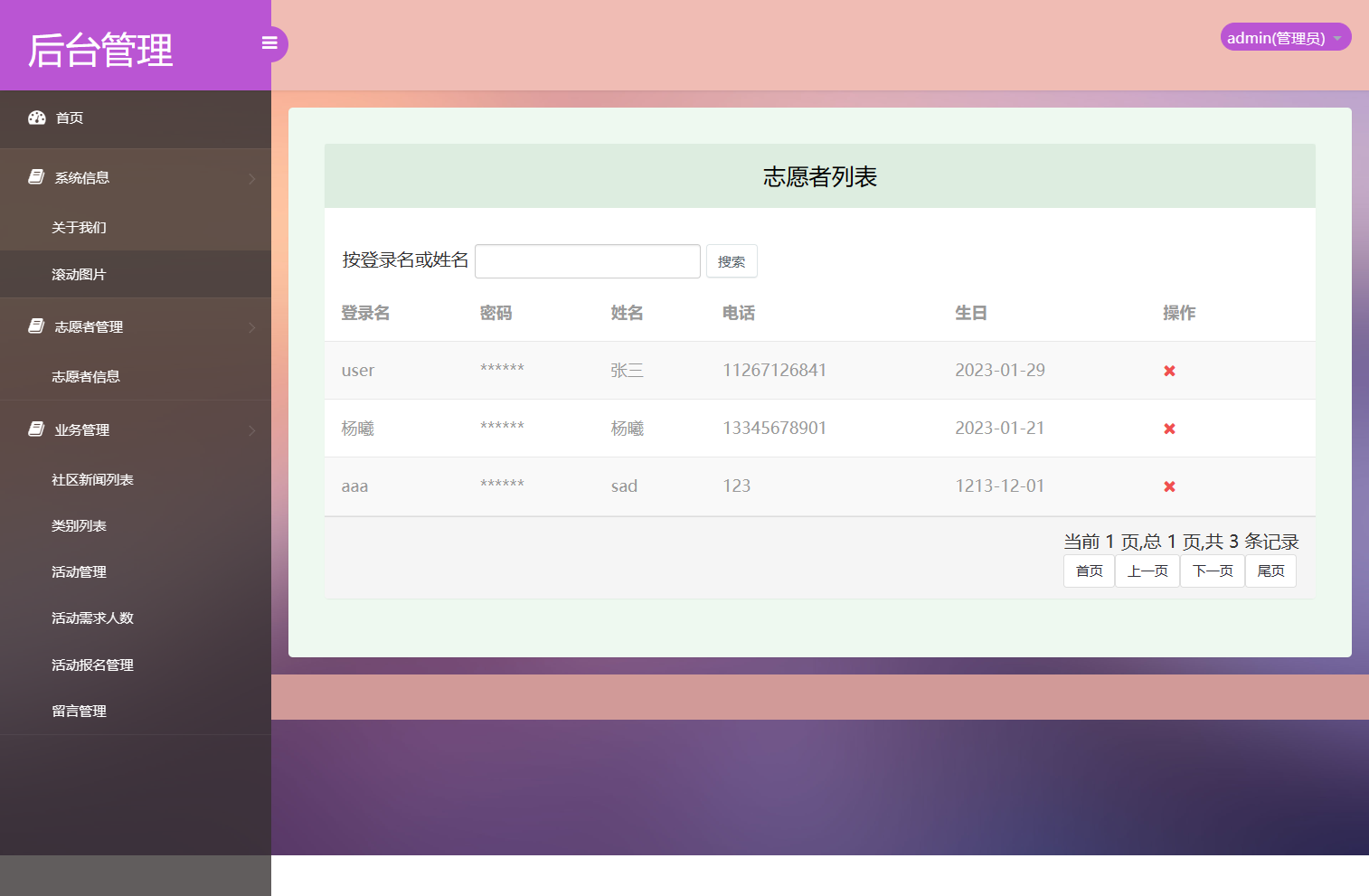Select 活动管理 in the sidebar
The image size is (1369, 896).
point(78,571)
